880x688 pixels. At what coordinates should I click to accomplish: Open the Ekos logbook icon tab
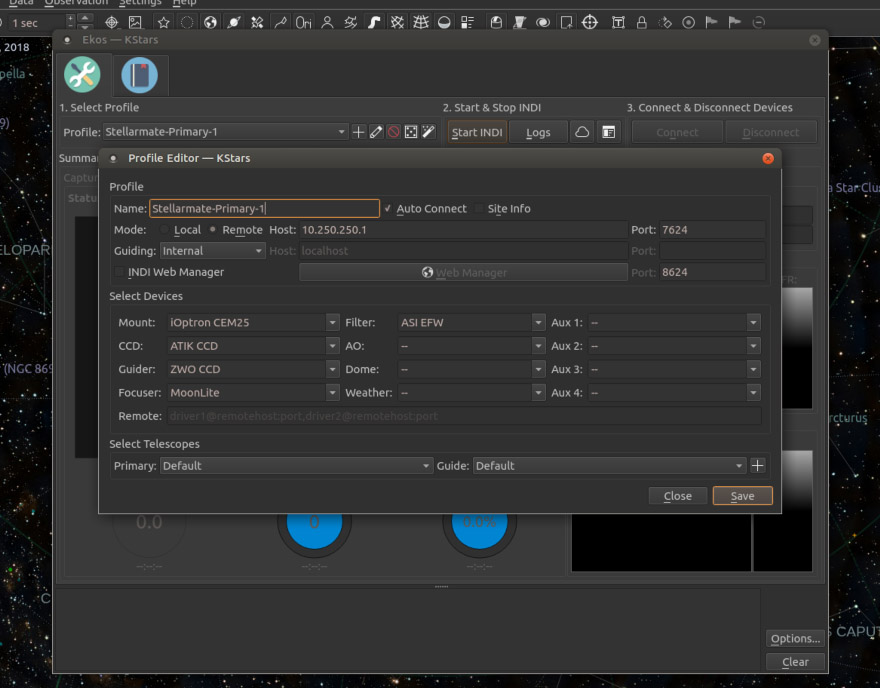(x=139, y=75)
